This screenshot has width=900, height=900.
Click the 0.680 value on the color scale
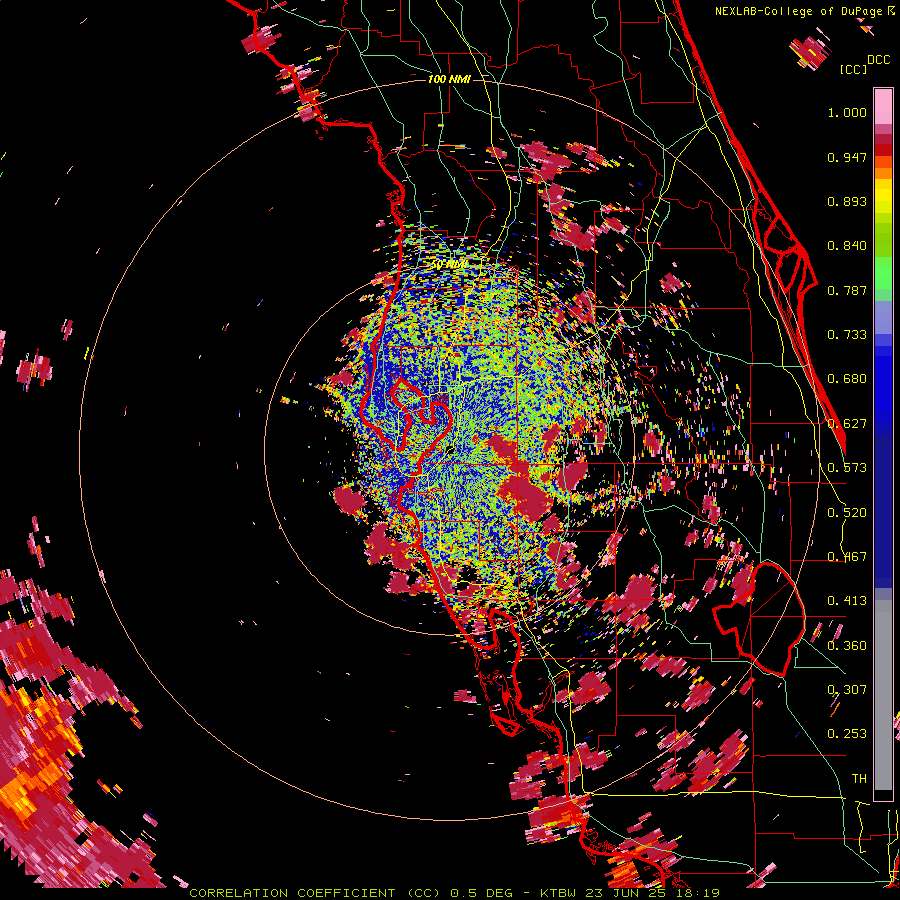[847, 379]
